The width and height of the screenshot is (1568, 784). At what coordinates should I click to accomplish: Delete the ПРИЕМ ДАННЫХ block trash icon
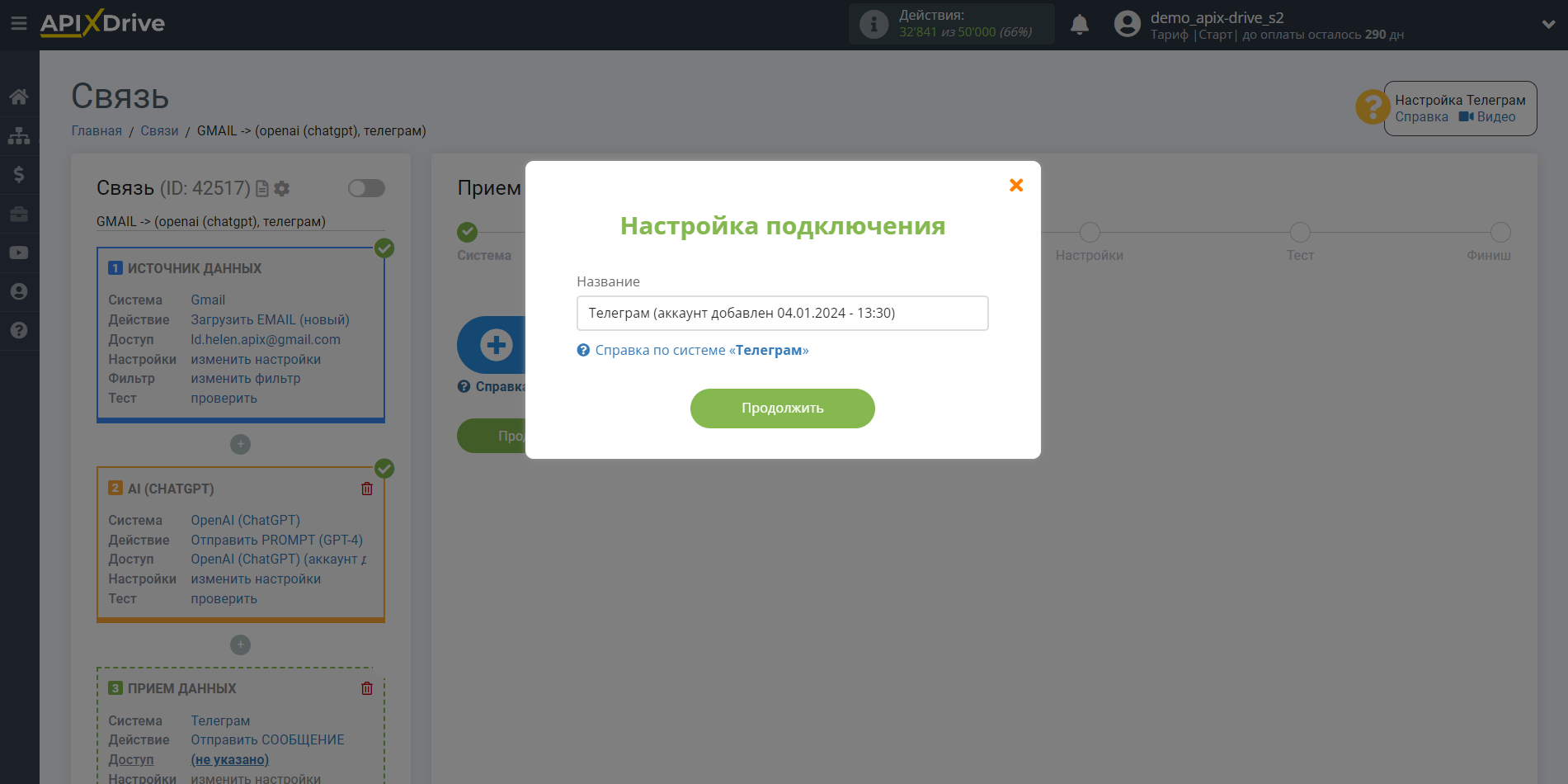tap(367, 688)
